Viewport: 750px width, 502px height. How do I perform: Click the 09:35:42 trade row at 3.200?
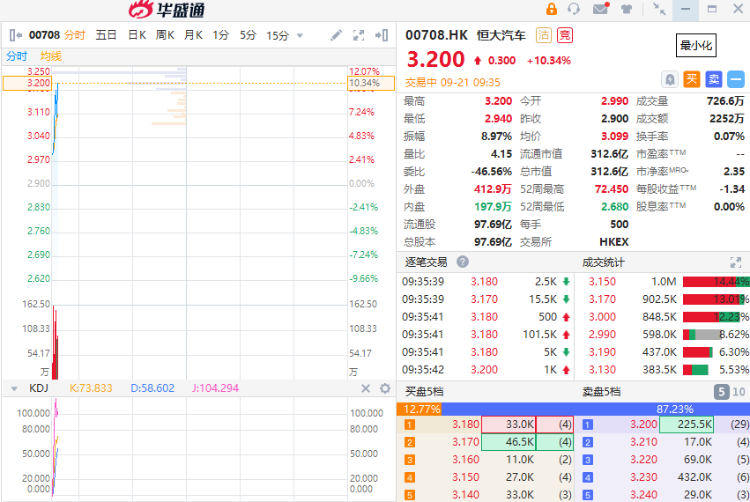click(485, 370)
